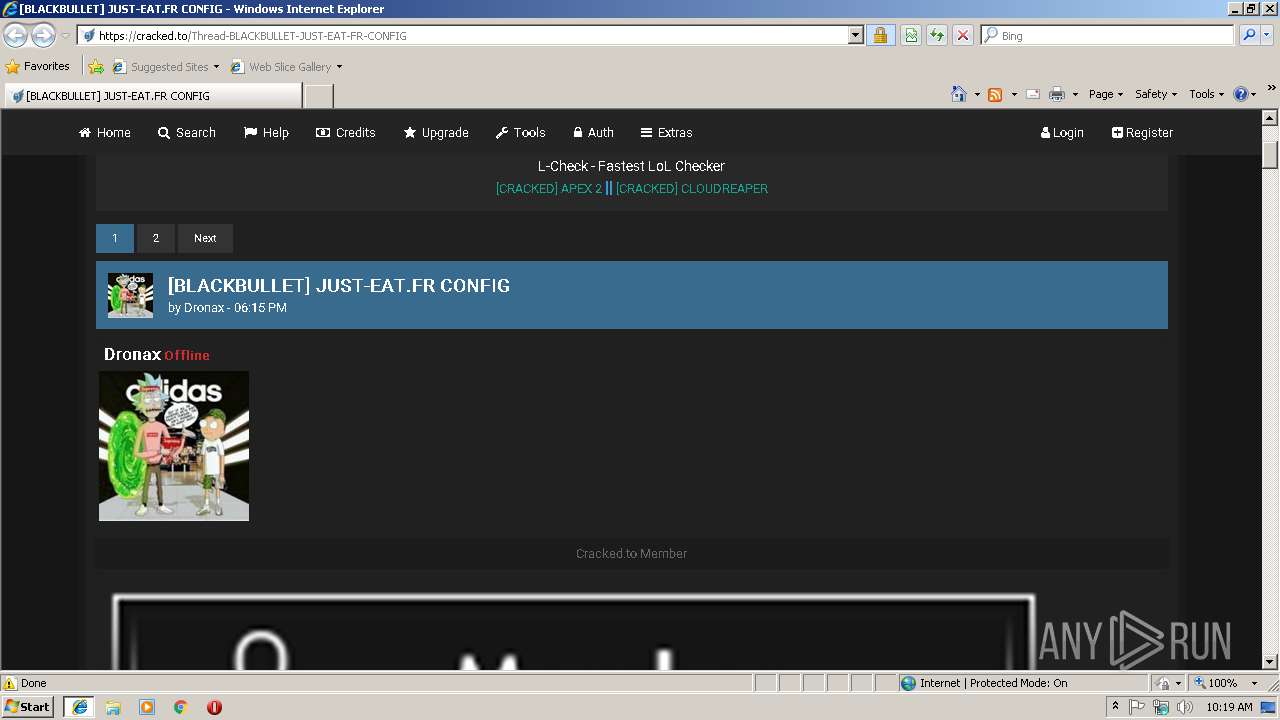Click the Login link
Image resolution: width=1280 pixels, height=720 pixels.
[x=1062, y=132]
